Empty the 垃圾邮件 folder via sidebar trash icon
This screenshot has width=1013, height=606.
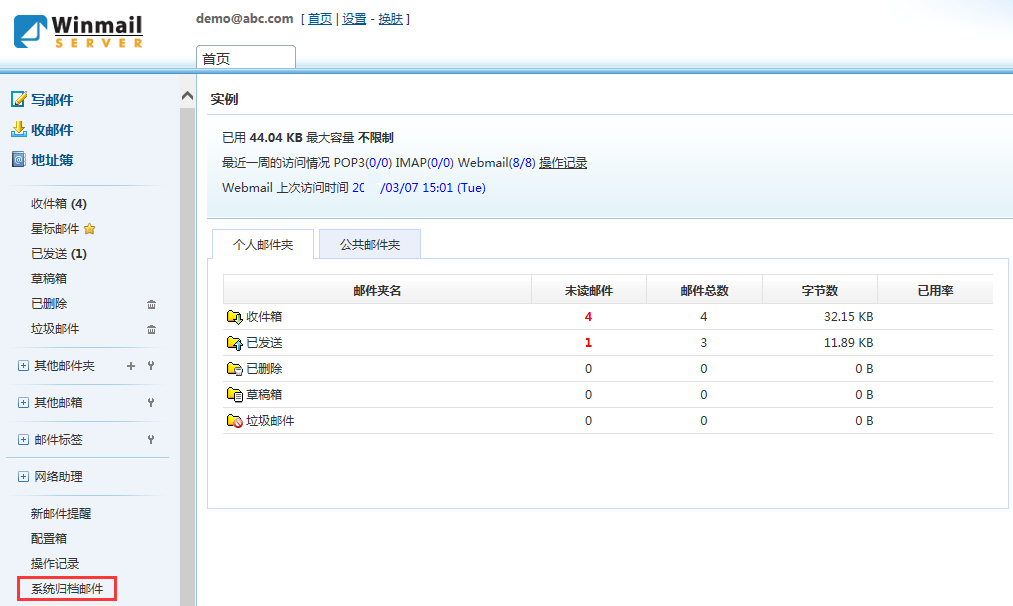pyautogui.click(x=152, y=329)
